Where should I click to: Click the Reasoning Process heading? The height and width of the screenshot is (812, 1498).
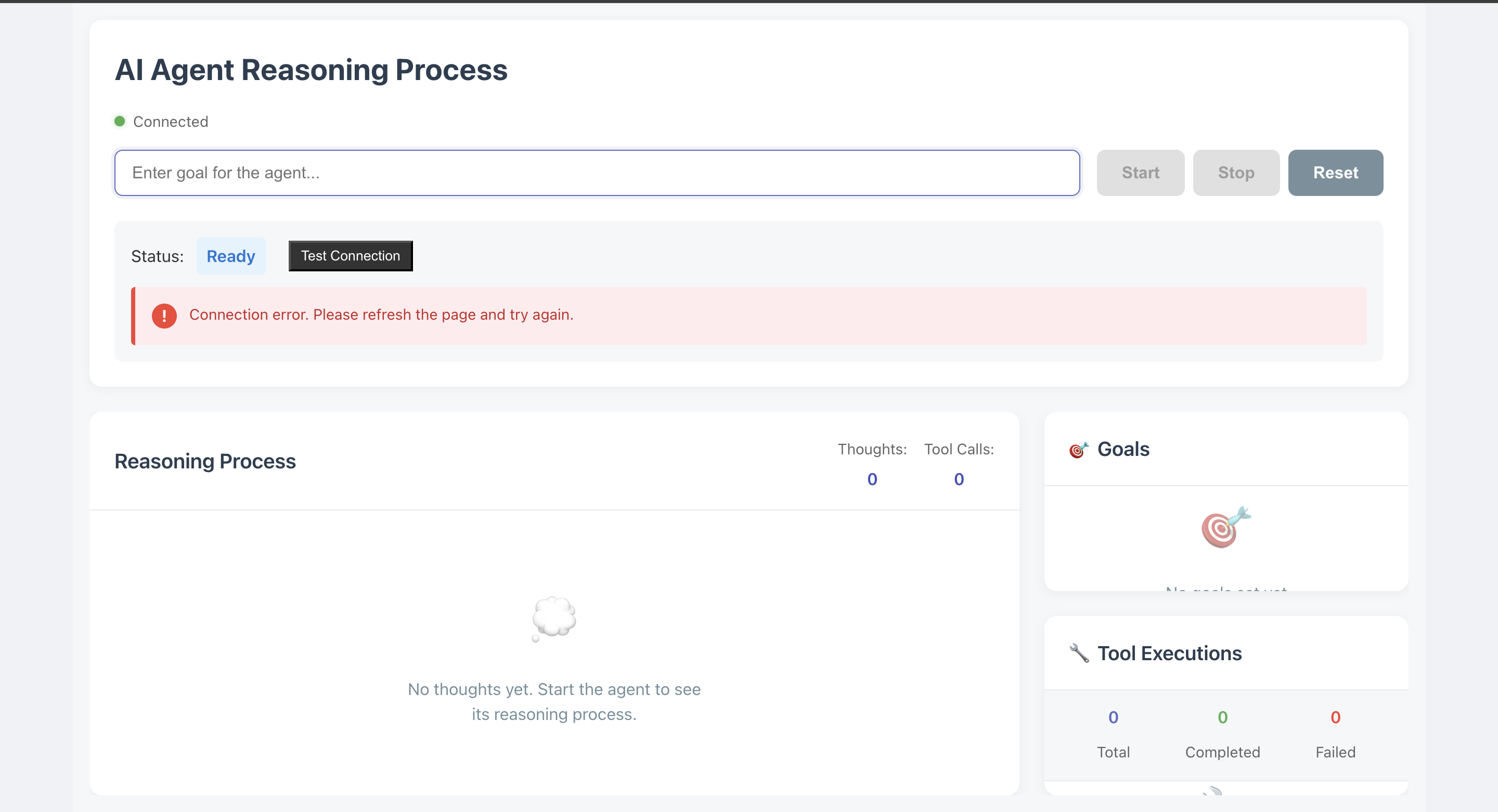coord(205,461)
